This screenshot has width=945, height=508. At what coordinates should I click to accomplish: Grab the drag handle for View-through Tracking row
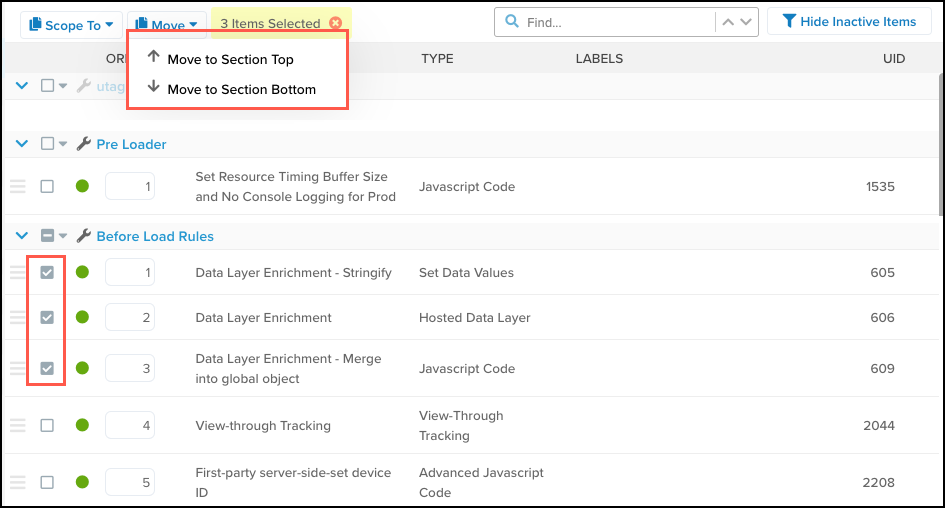[x=17, y=425]
